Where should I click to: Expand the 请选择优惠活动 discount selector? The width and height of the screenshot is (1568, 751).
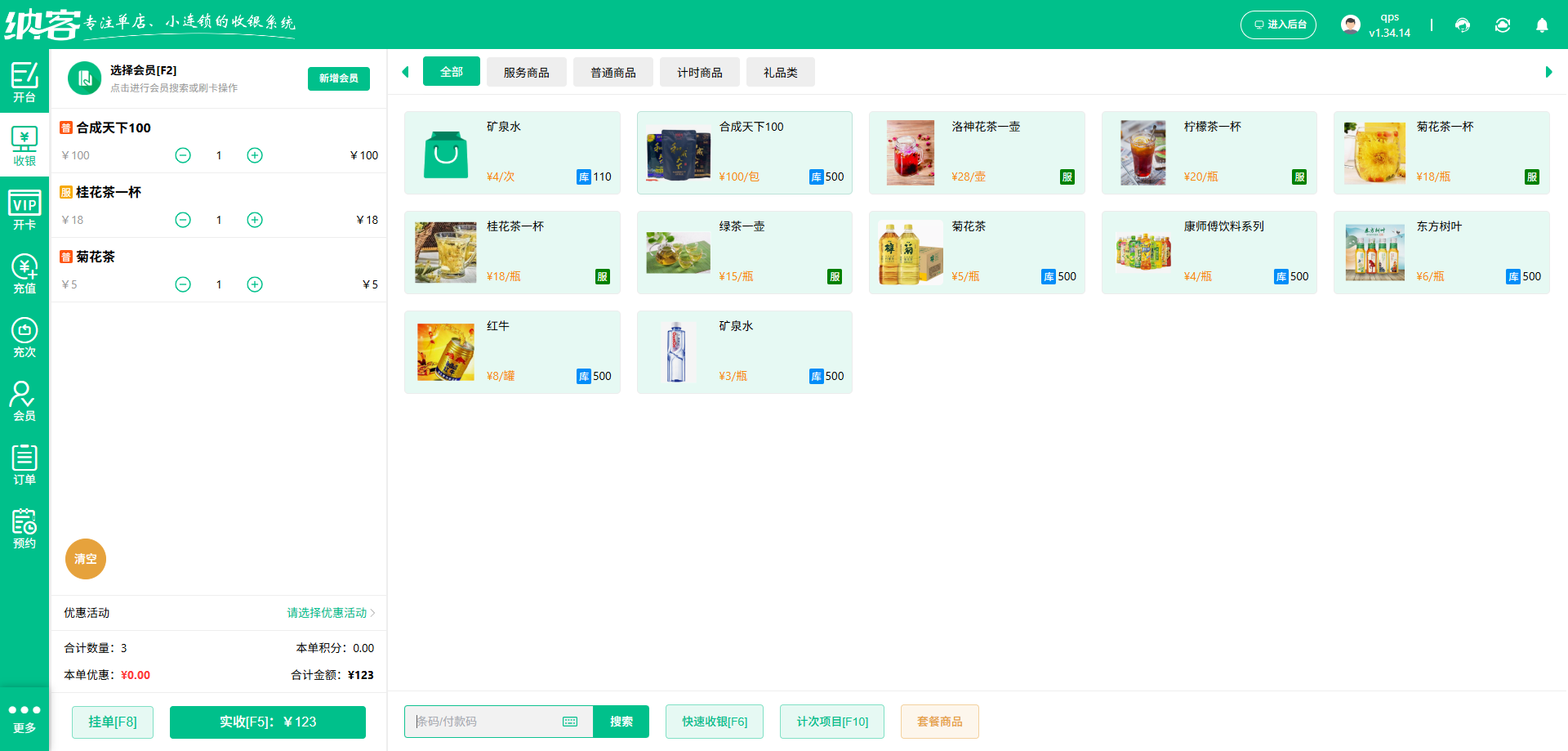(x=326, y=612)
